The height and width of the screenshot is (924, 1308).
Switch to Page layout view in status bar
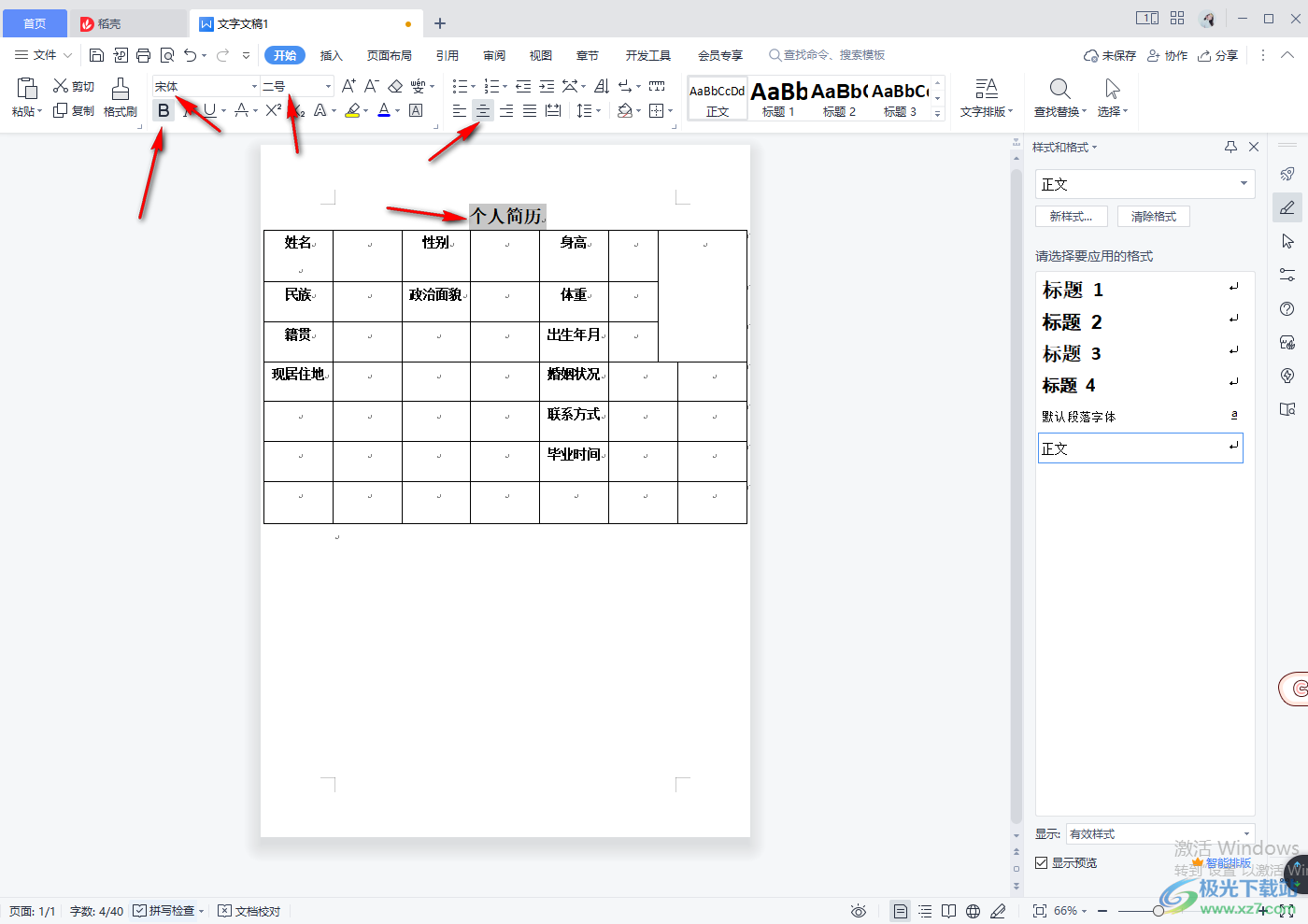pyautogui.click(x=900, y=911)
